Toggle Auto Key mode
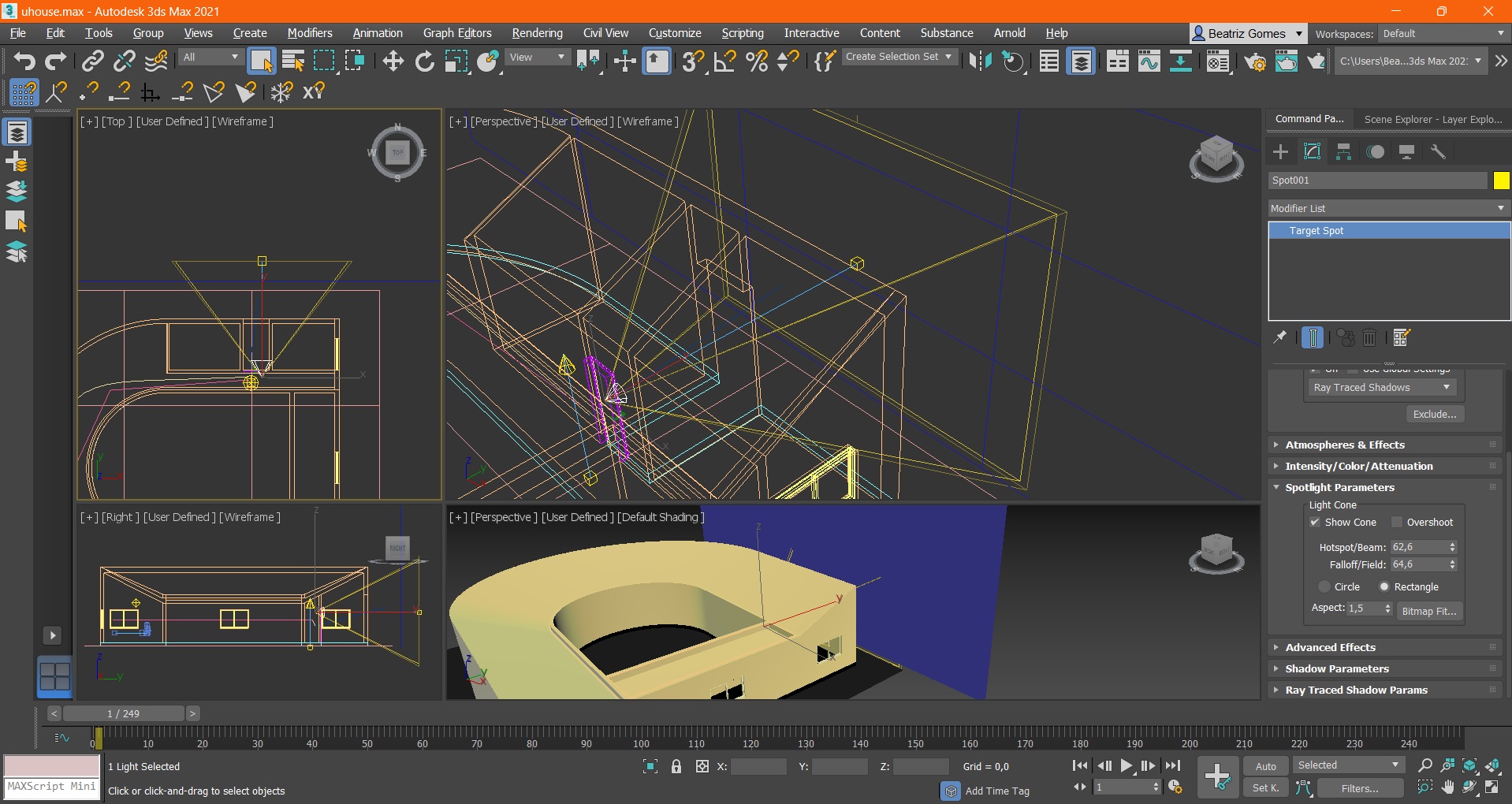The image size is (1512, 804). pos(1265,766)
